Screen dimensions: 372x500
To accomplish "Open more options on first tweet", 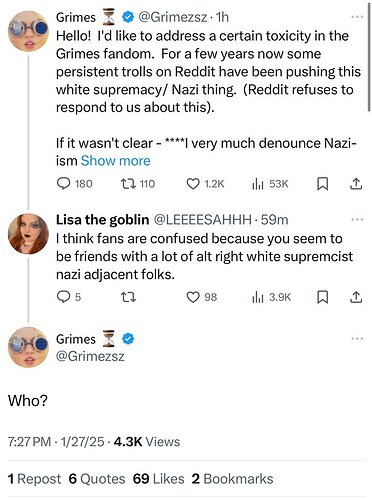I will [x=357, y=17].
